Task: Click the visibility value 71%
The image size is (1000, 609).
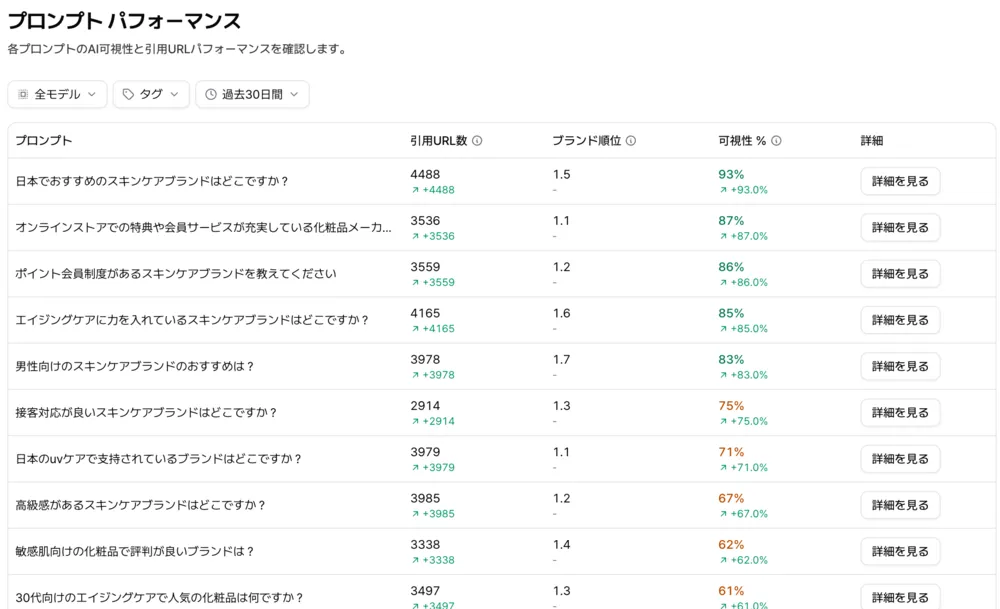Action: tap(731, 452)
